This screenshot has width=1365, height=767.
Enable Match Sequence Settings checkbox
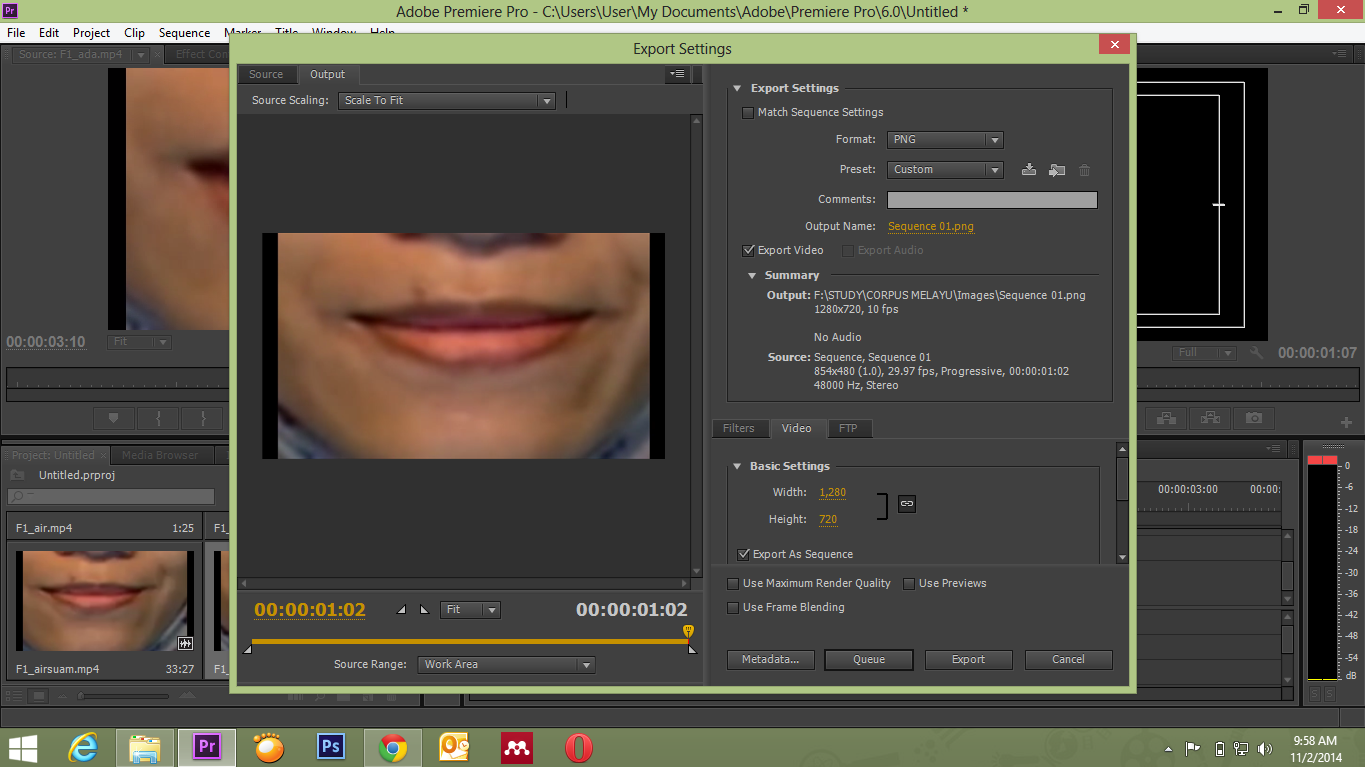pyautogui.click(x=747, y=113)
